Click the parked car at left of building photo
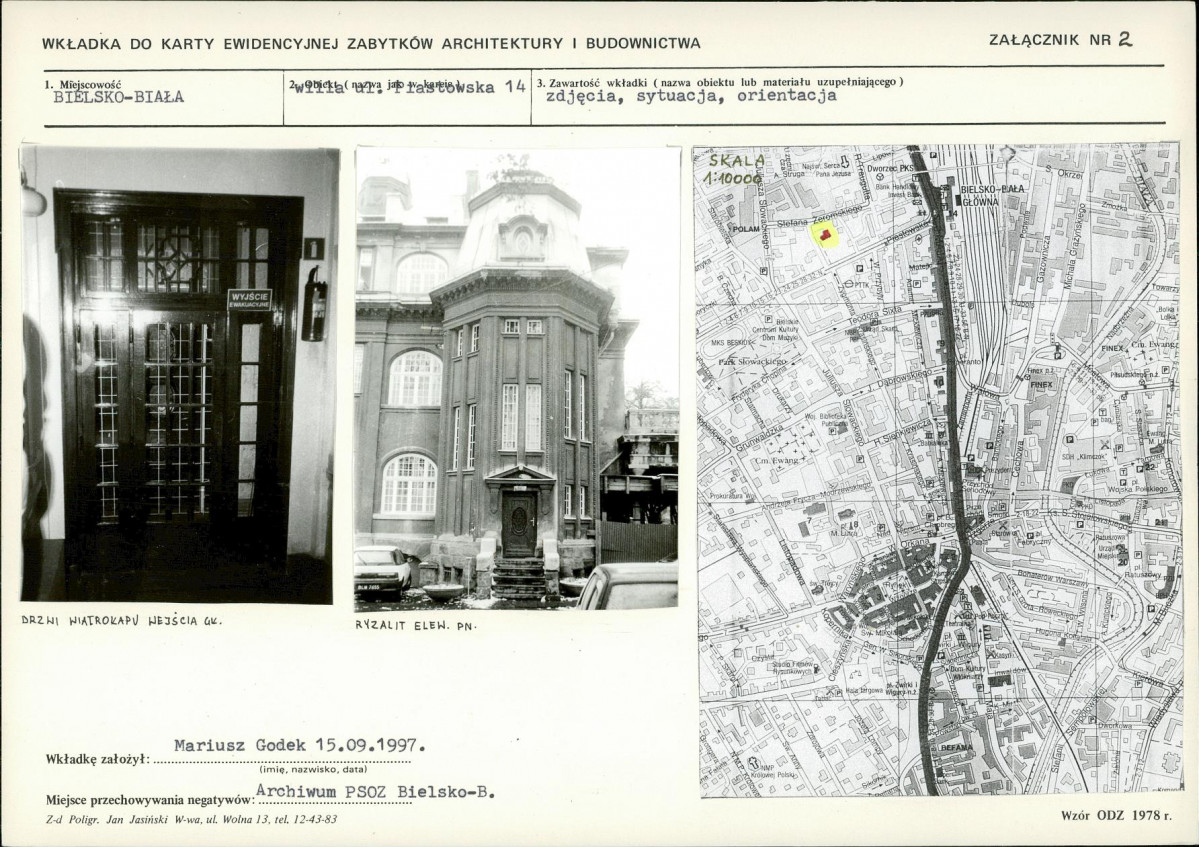The image size is (1199, 847). click(382, 570)
